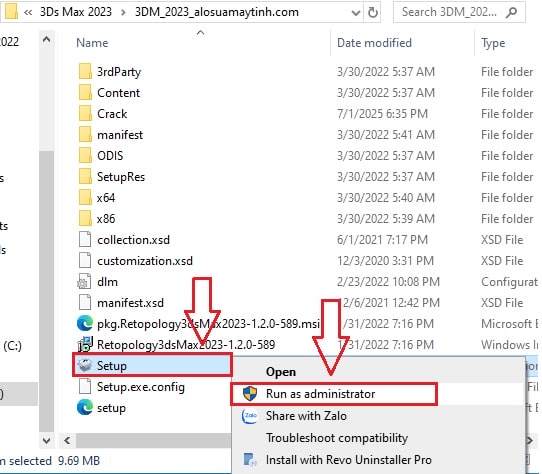Click the refresh icon beside address bar
Screen dimensions: 542x474
[373, 12]
